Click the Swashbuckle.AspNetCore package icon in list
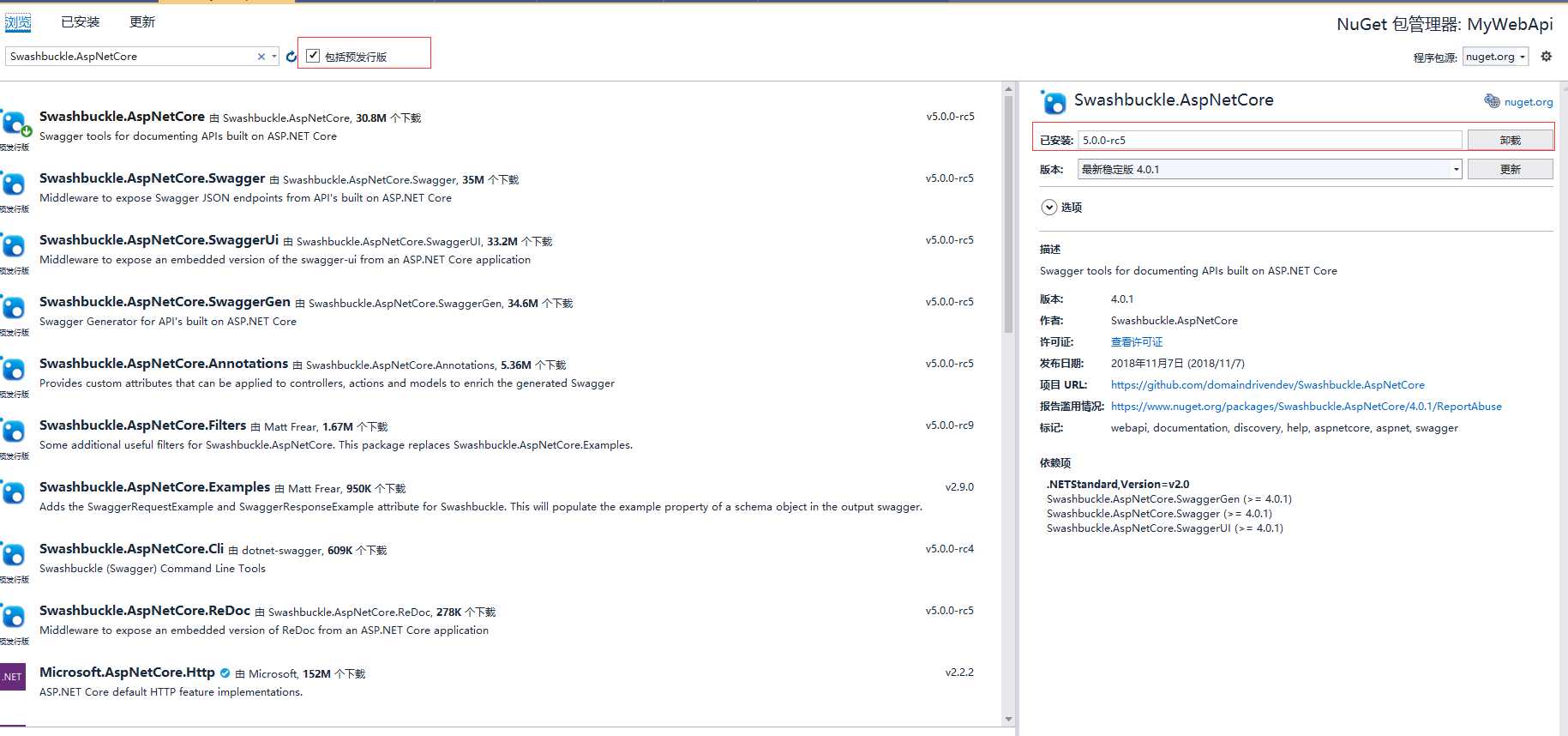This screenshot has height=736, width=1568. (x=14, y=123)
